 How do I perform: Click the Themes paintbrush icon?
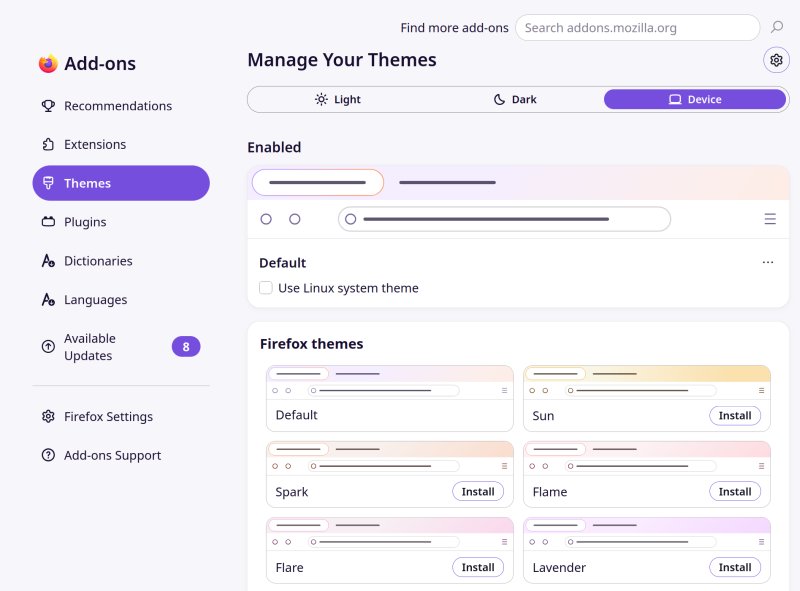[48, 183]
